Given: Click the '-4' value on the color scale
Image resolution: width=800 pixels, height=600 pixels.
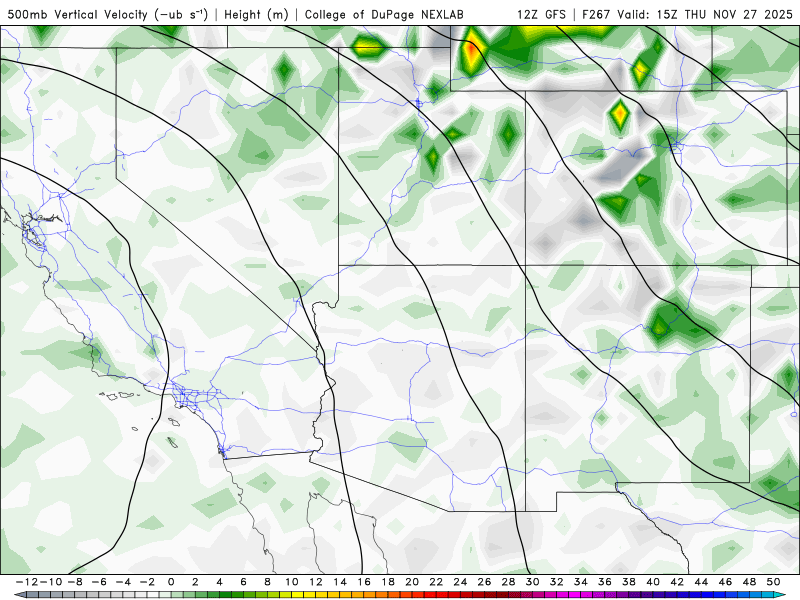Looking at the screenshot, I should coord(123,582).
